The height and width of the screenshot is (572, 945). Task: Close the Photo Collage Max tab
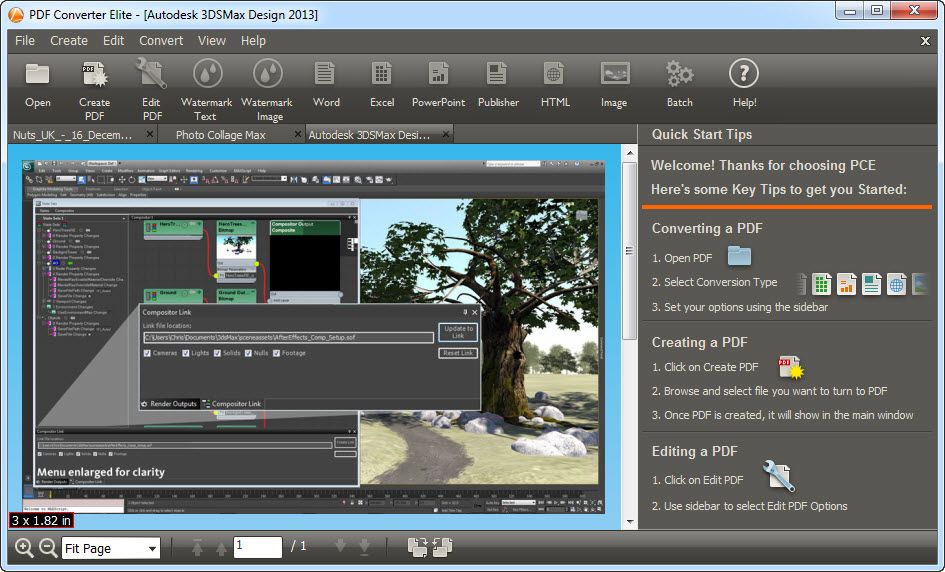pyautogui.click(x=298, y=134)
